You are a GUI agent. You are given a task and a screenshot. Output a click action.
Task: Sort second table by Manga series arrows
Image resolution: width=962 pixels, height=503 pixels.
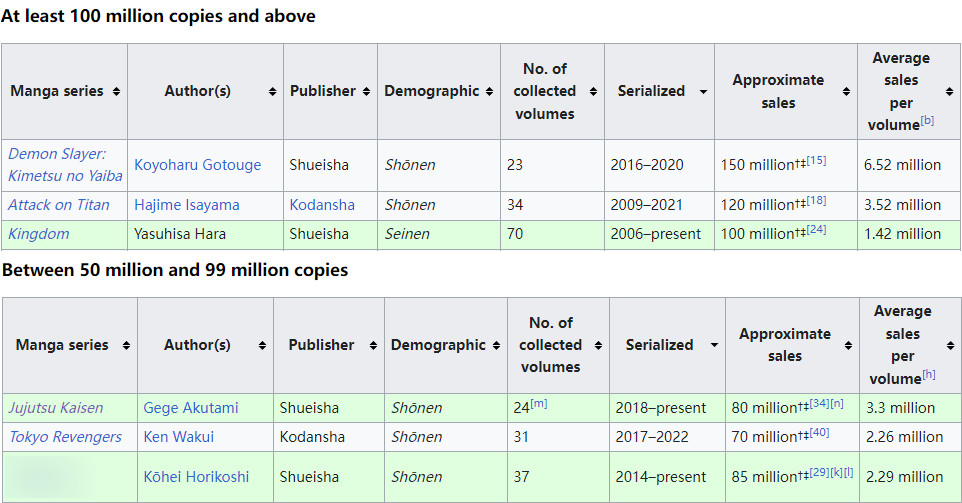(126, 345)
